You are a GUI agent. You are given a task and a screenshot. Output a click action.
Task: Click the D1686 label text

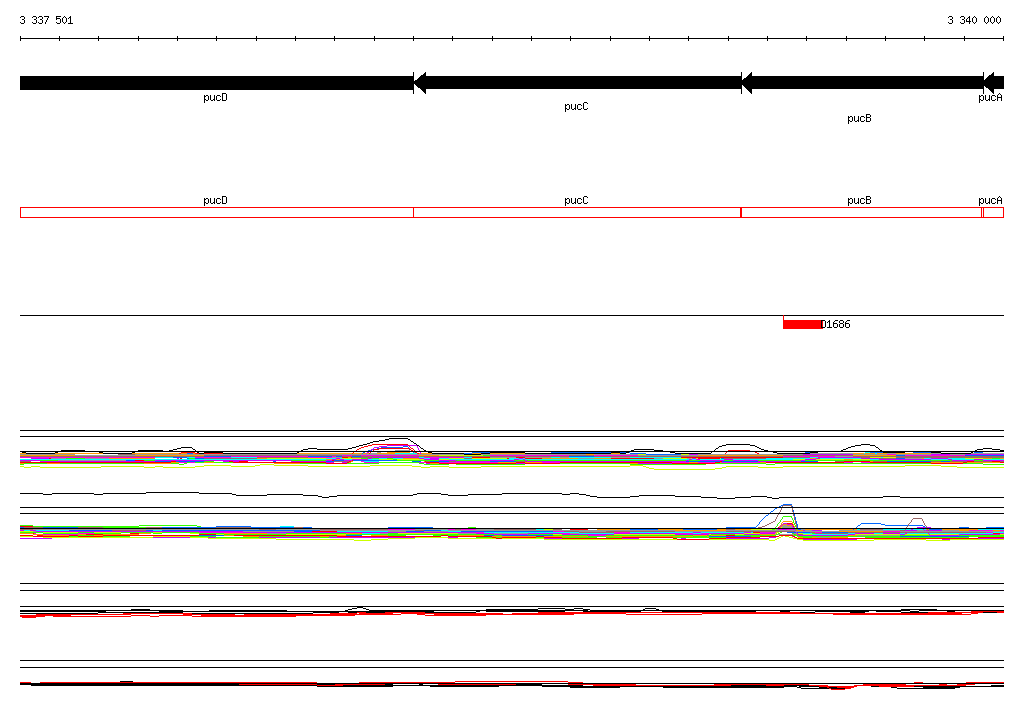(837, 324)
